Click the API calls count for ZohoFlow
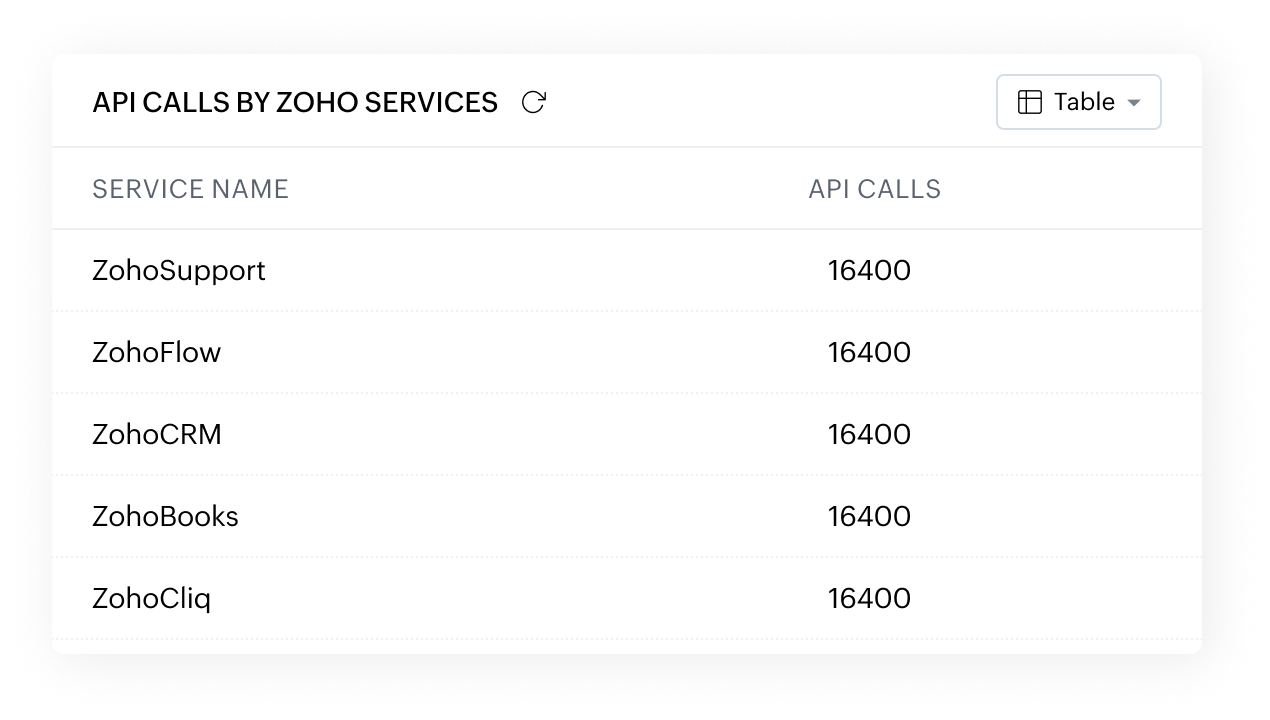The image size is (1270, 720). pos(869,352)
